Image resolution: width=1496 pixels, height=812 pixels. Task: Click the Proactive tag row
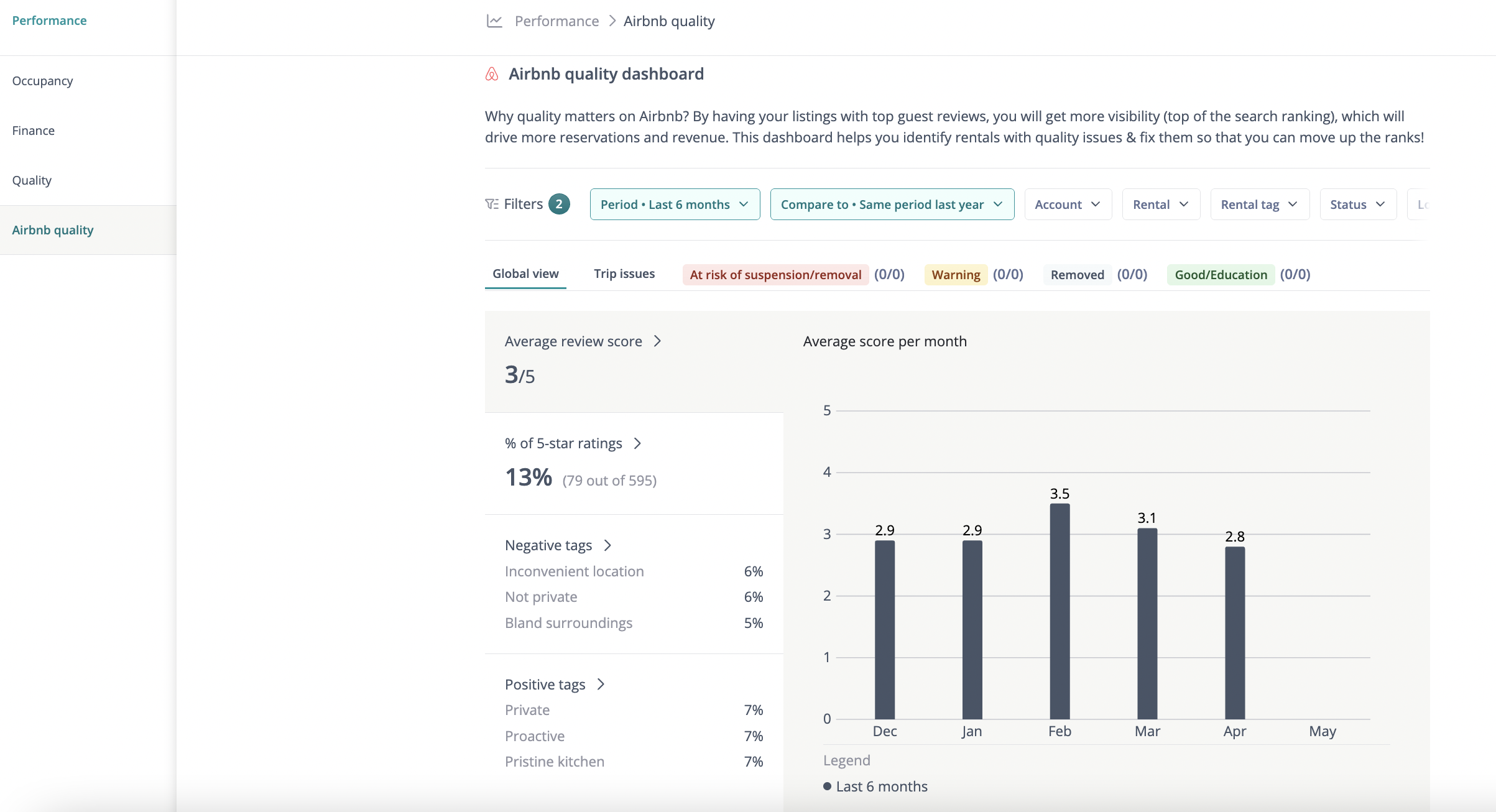[x=634, y=736]
